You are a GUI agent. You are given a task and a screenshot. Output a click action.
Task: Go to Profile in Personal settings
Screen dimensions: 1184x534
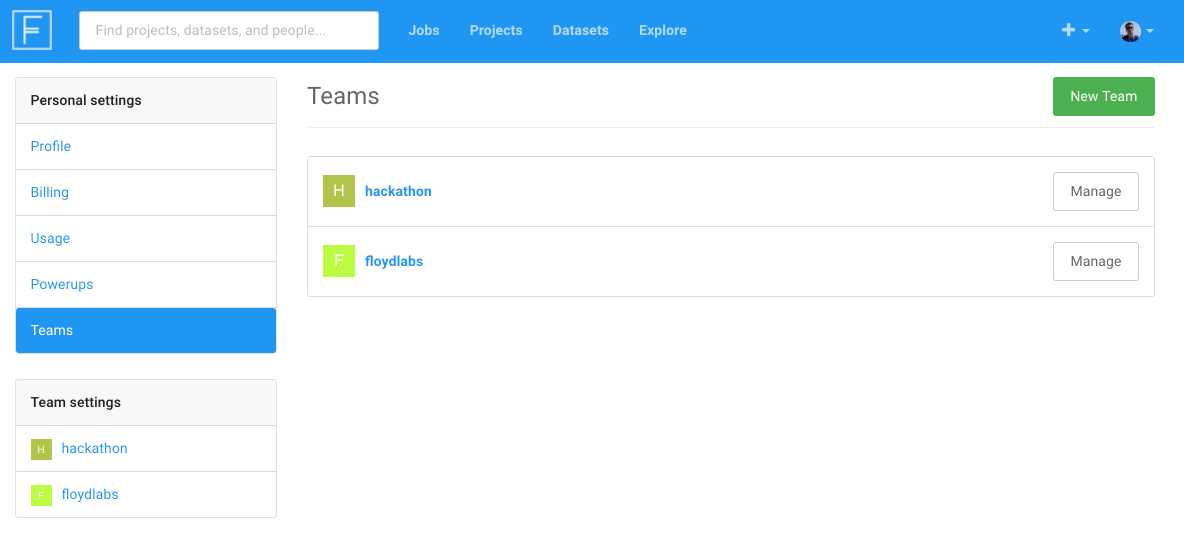pyautogui.click(x=146, y=147)
